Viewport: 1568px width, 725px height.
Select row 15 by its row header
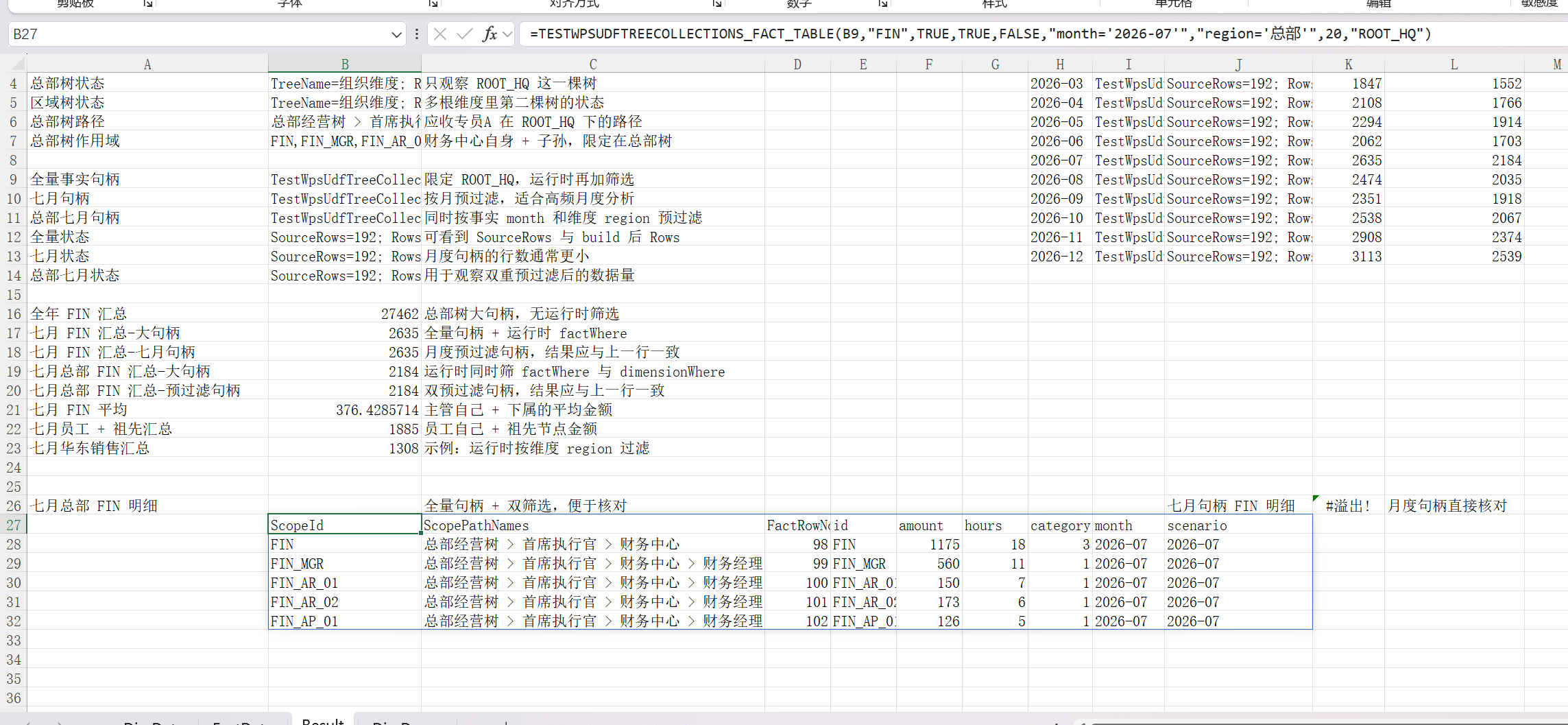tap(14, 294)
